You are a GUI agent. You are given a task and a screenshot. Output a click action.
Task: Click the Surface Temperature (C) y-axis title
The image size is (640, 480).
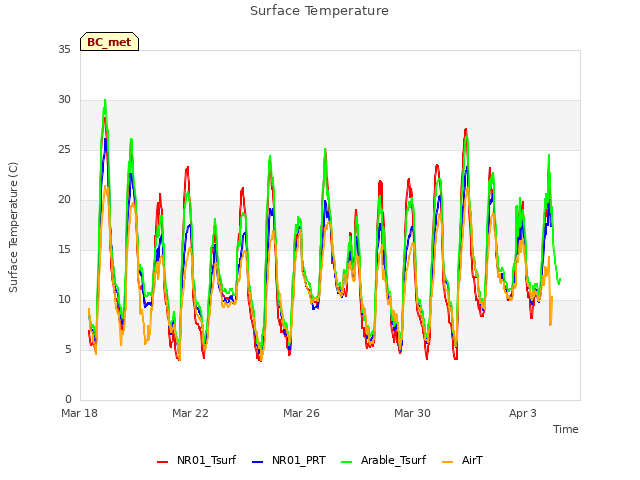[13, 227]
